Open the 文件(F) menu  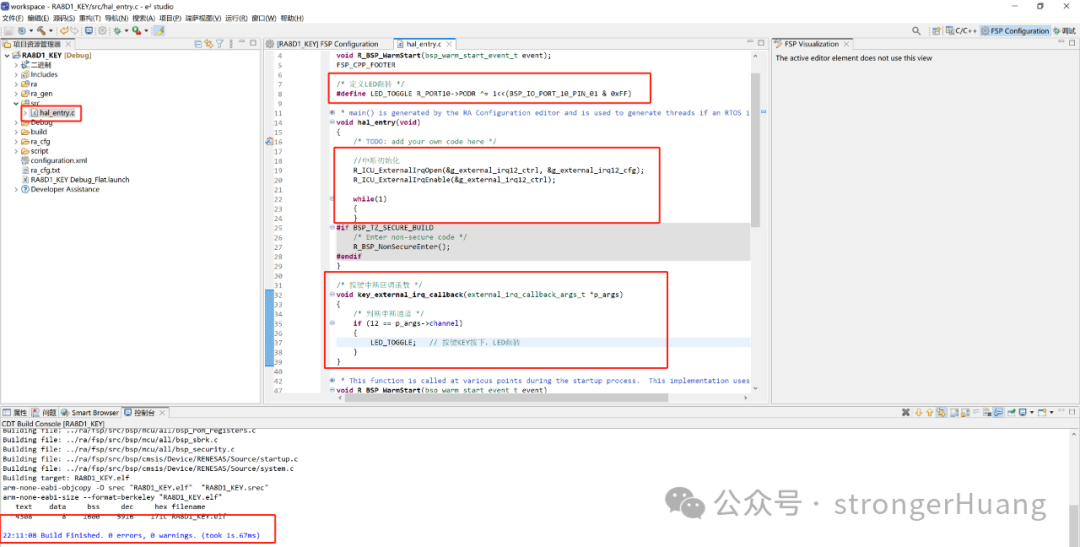[x=12, y=18]
